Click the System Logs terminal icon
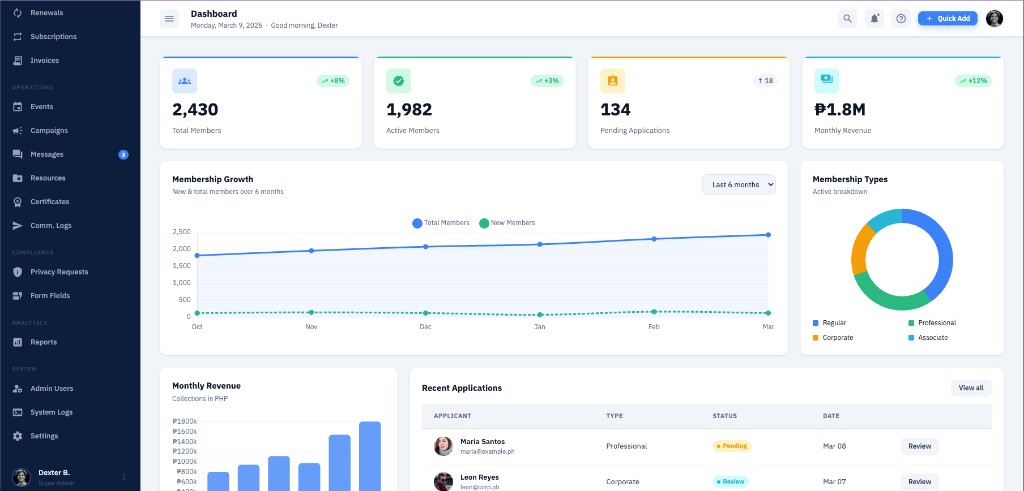 [18, 413]
